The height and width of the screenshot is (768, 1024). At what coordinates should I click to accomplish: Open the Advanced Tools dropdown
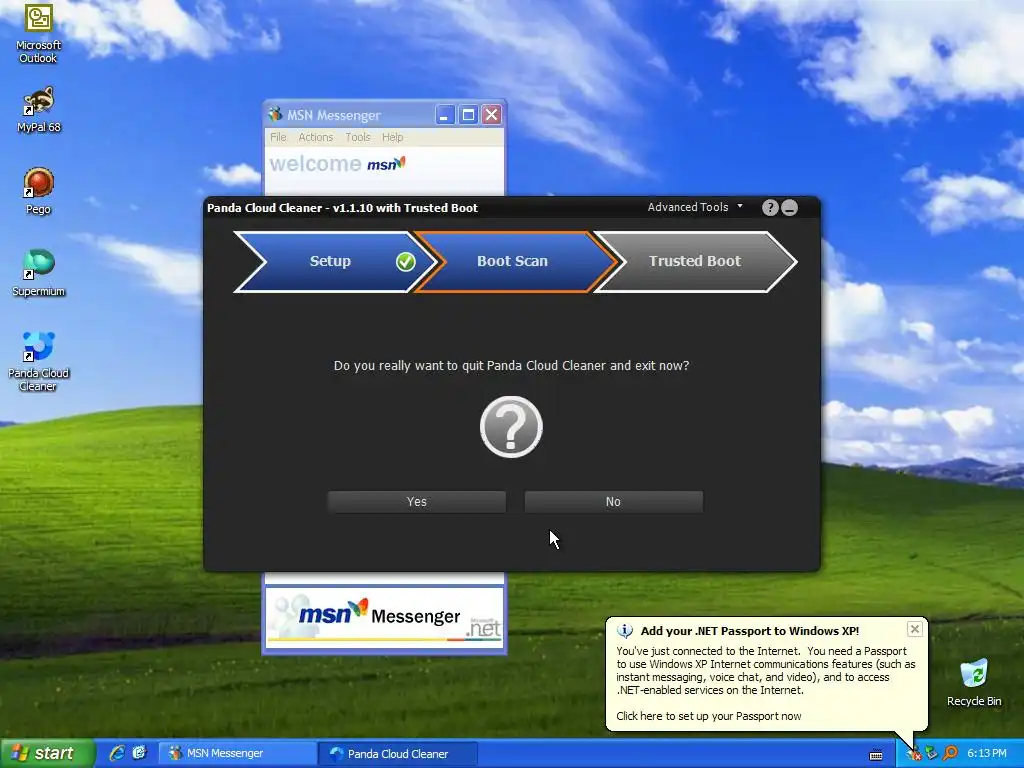(695, 207)
